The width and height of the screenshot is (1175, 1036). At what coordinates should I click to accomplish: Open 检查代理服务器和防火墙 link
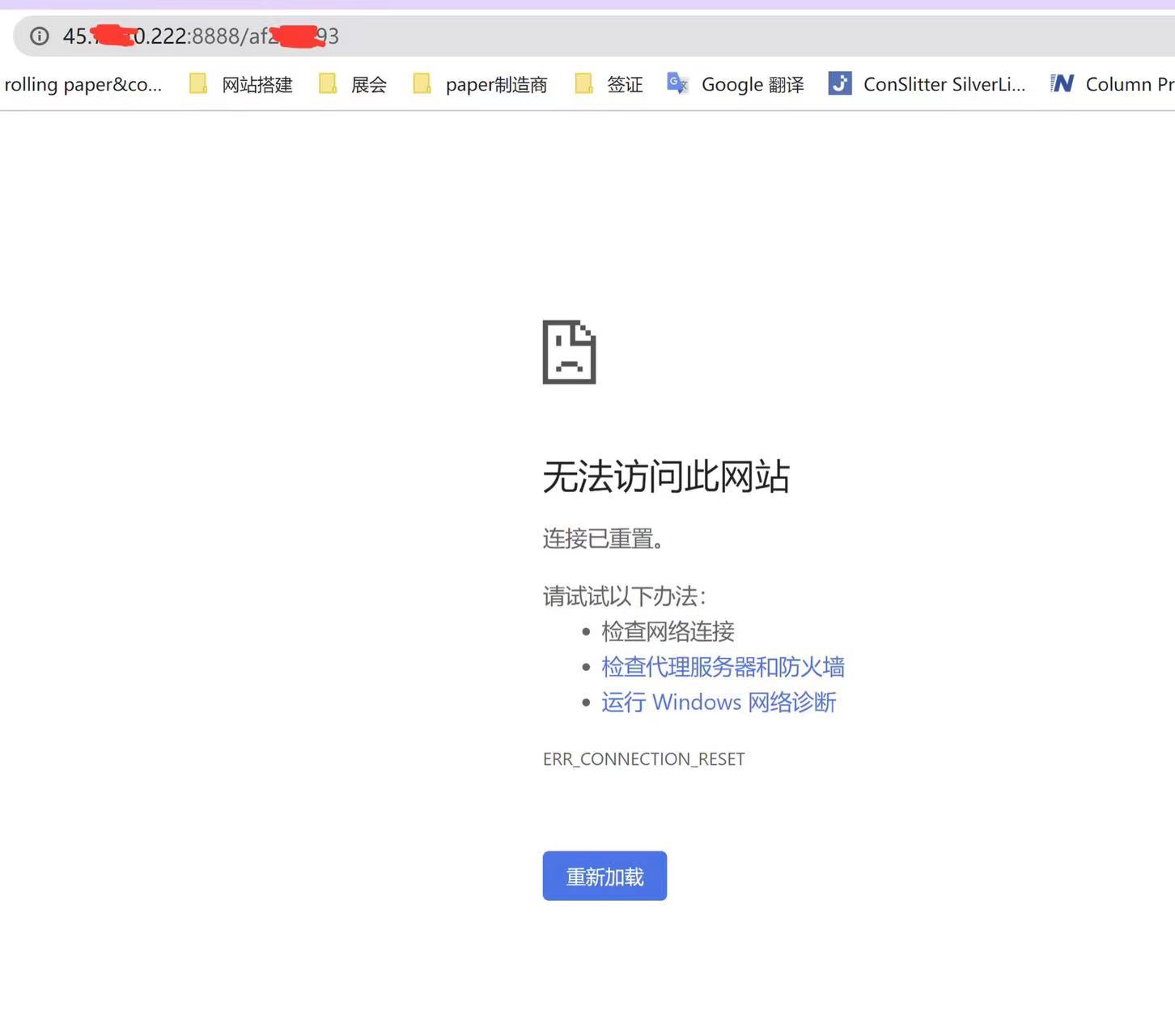point(723,667)
